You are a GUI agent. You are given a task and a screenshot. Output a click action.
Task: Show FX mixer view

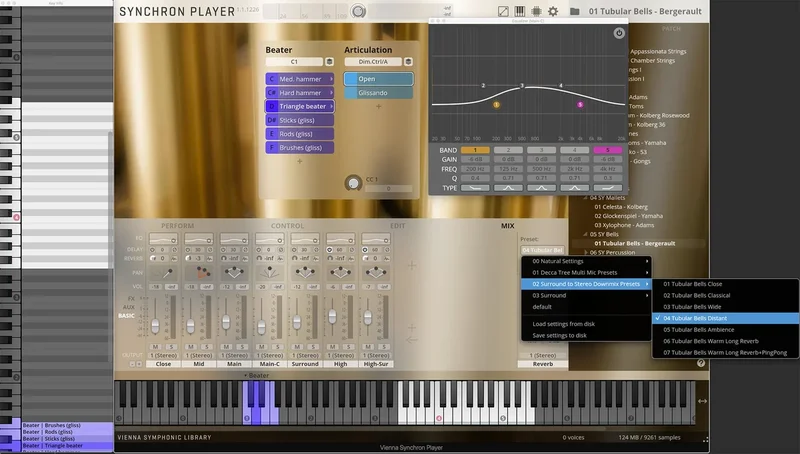pyautogui.click(x=131, y=298)
